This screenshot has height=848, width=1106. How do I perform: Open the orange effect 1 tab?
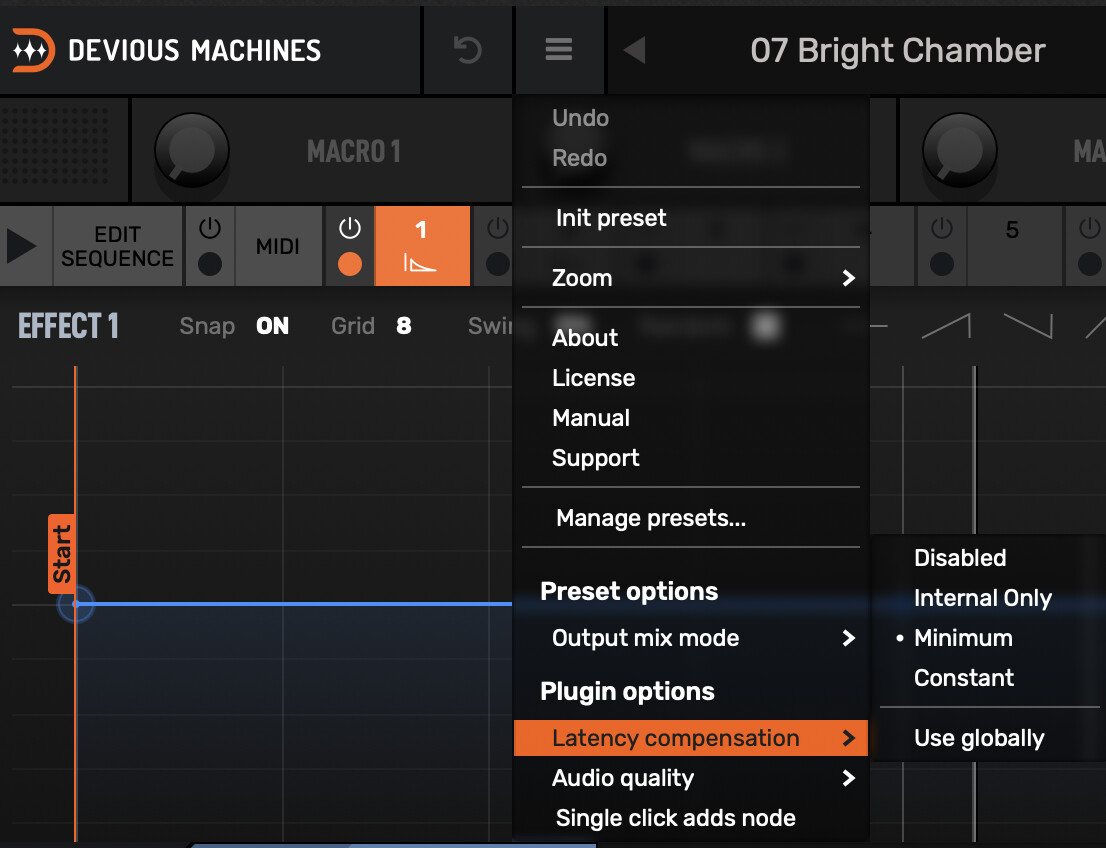point(421,246)
